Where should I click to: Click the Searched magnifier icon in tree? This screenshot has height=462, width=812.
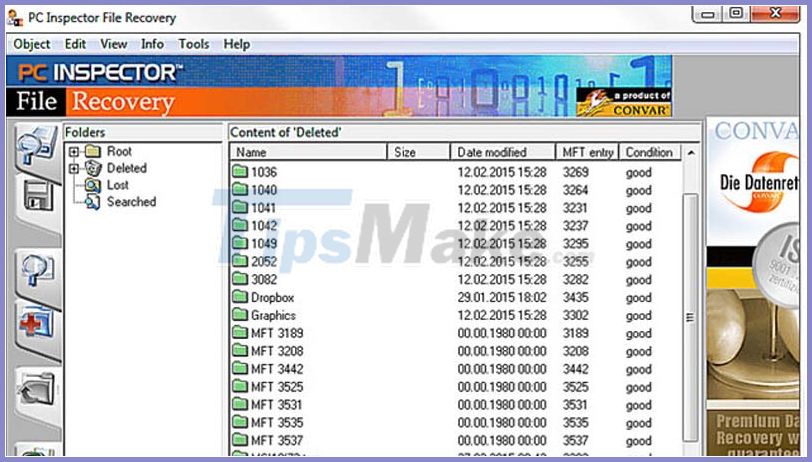(x=93, y=202)
